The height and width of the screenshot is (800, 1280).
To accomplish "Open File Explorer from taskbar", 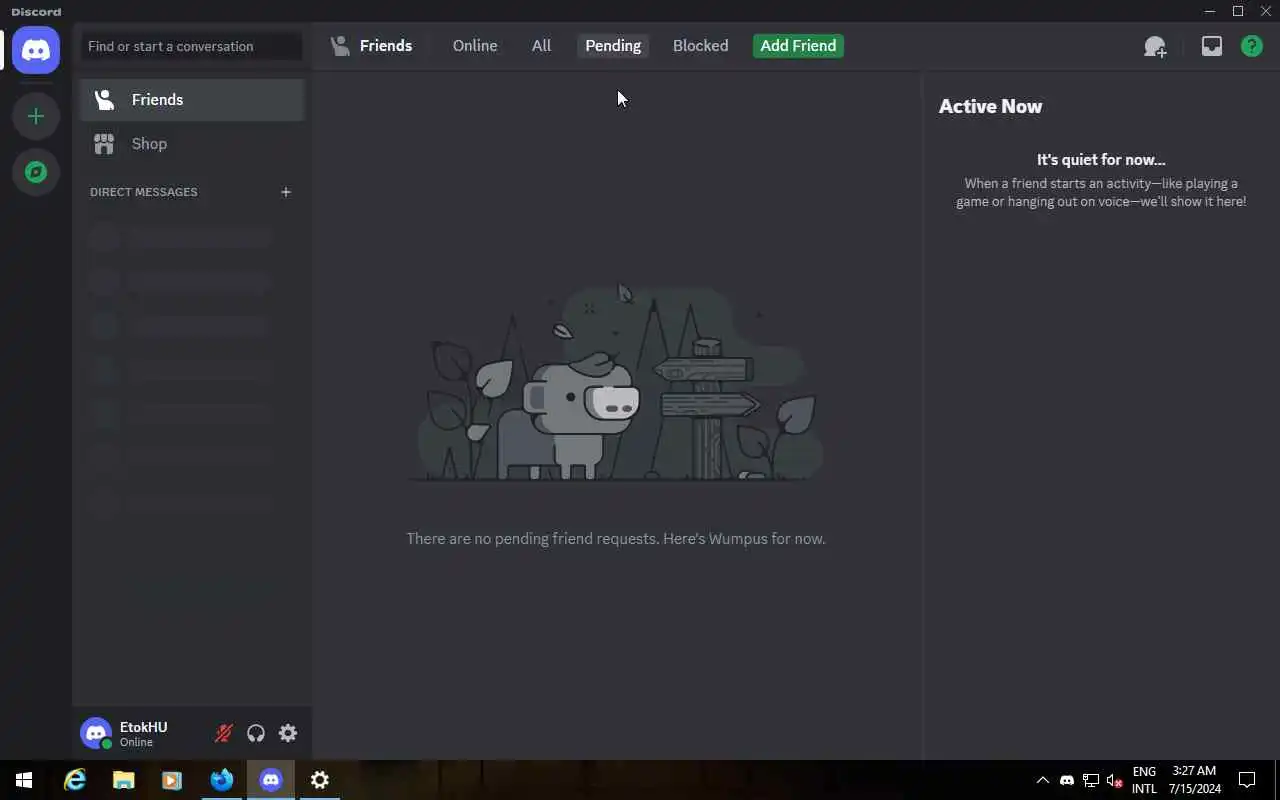I will [x=123, y=780].
